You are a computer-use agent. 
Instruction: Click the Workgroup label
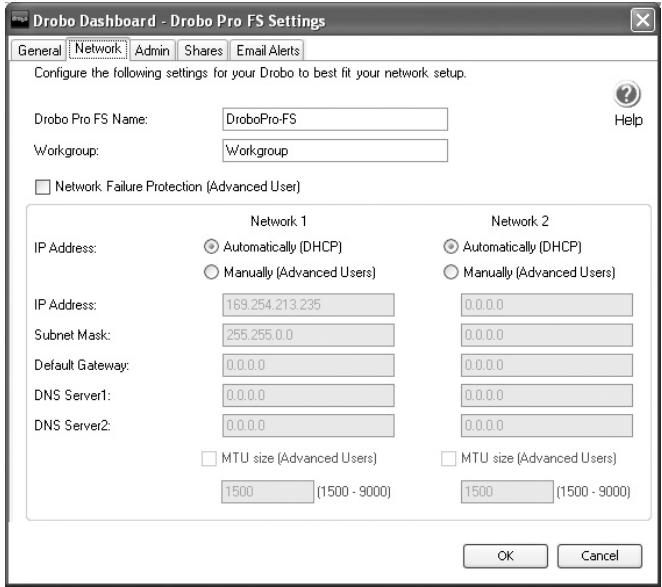pos(66,150)
